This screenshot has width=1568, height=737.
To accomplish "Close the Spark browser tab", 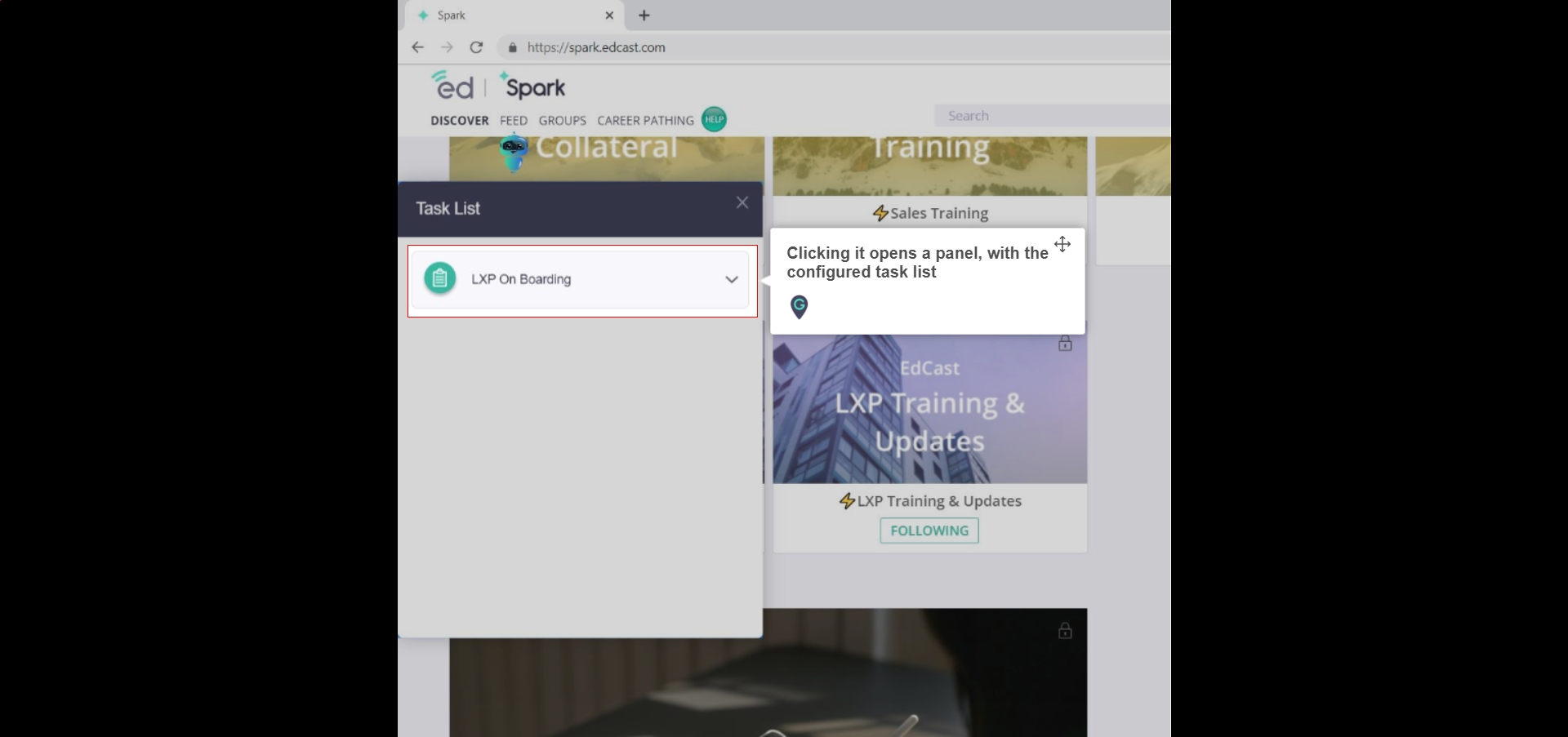I will [x=609, y=15].
